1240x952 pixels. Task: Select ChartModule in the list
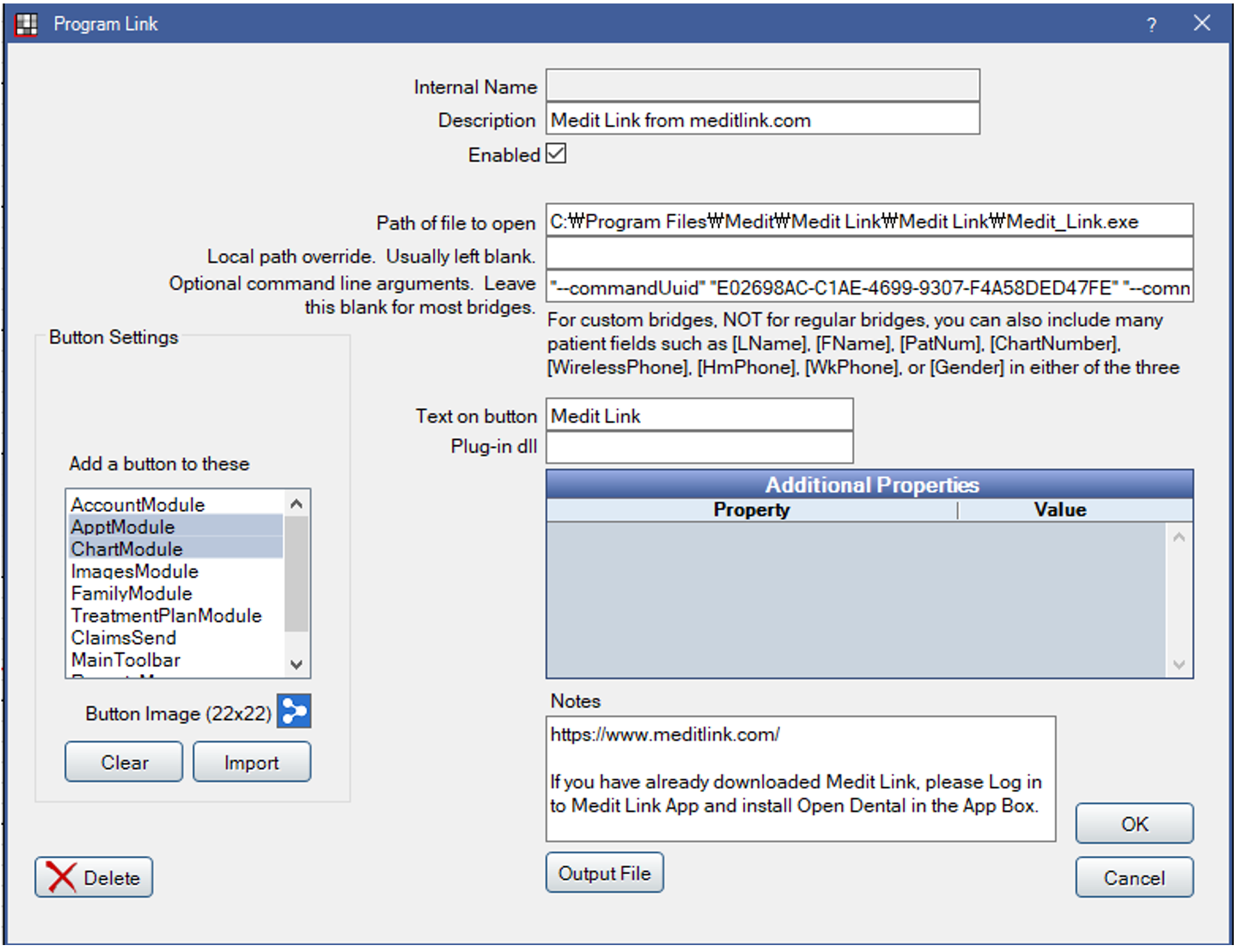[x=176, y=549]
